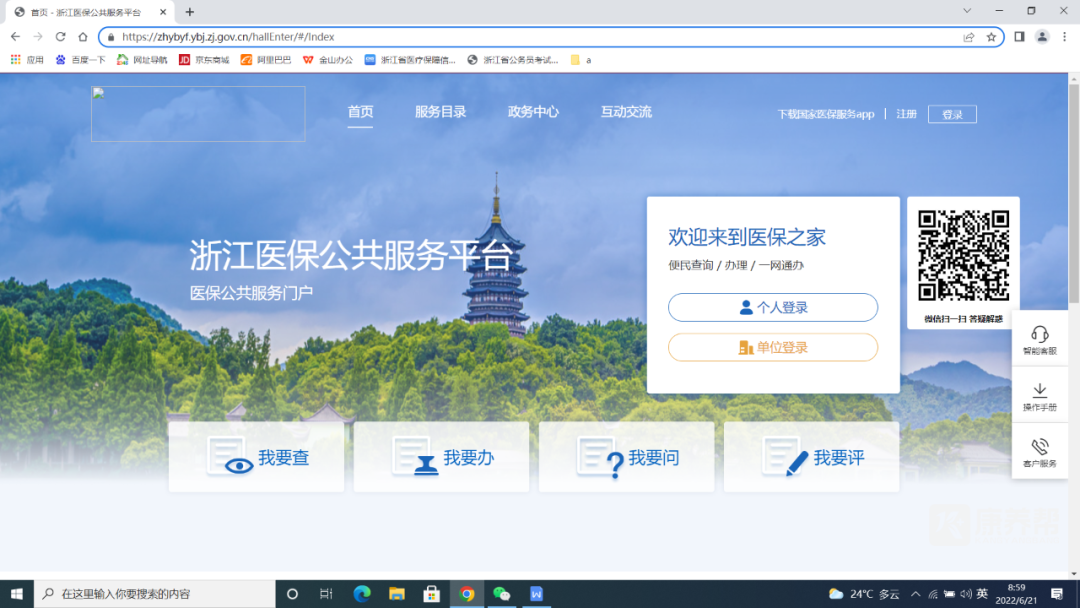
Task: Open File Explorer from taskbar
Action: pos(397,594)
